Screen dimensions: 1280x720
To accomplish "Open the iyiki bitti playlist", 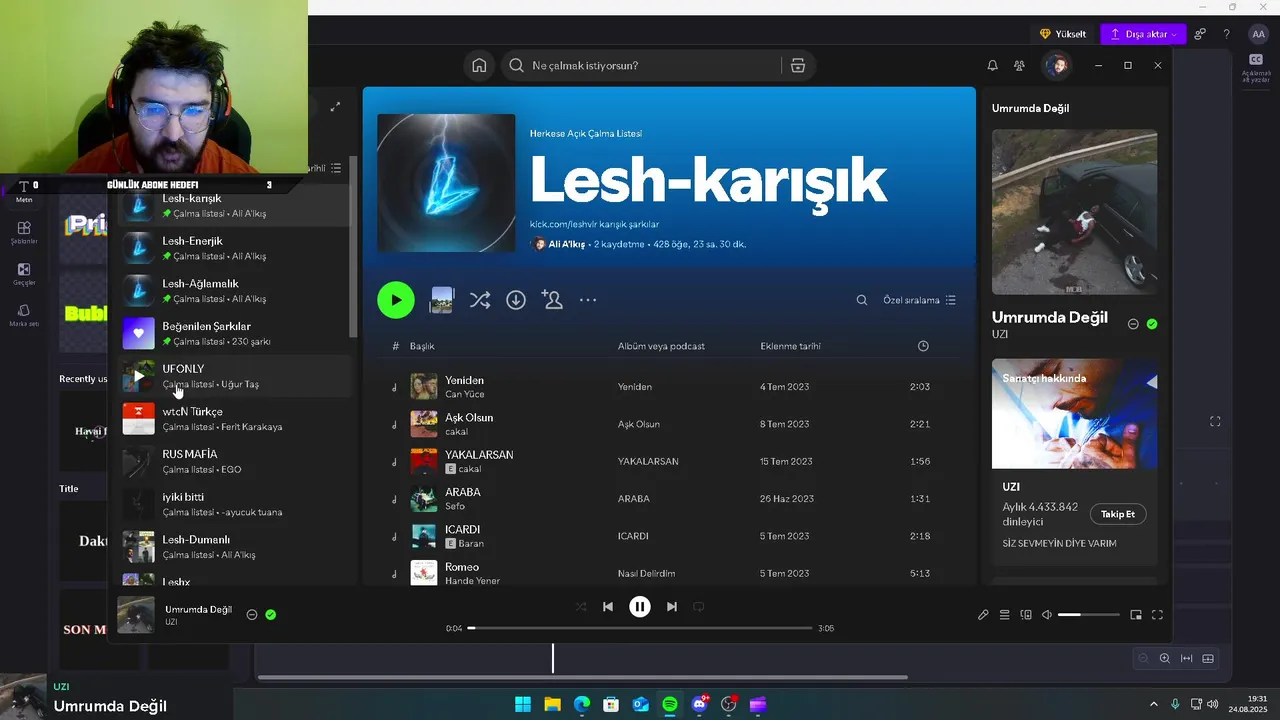I will (x=235, y=504).
